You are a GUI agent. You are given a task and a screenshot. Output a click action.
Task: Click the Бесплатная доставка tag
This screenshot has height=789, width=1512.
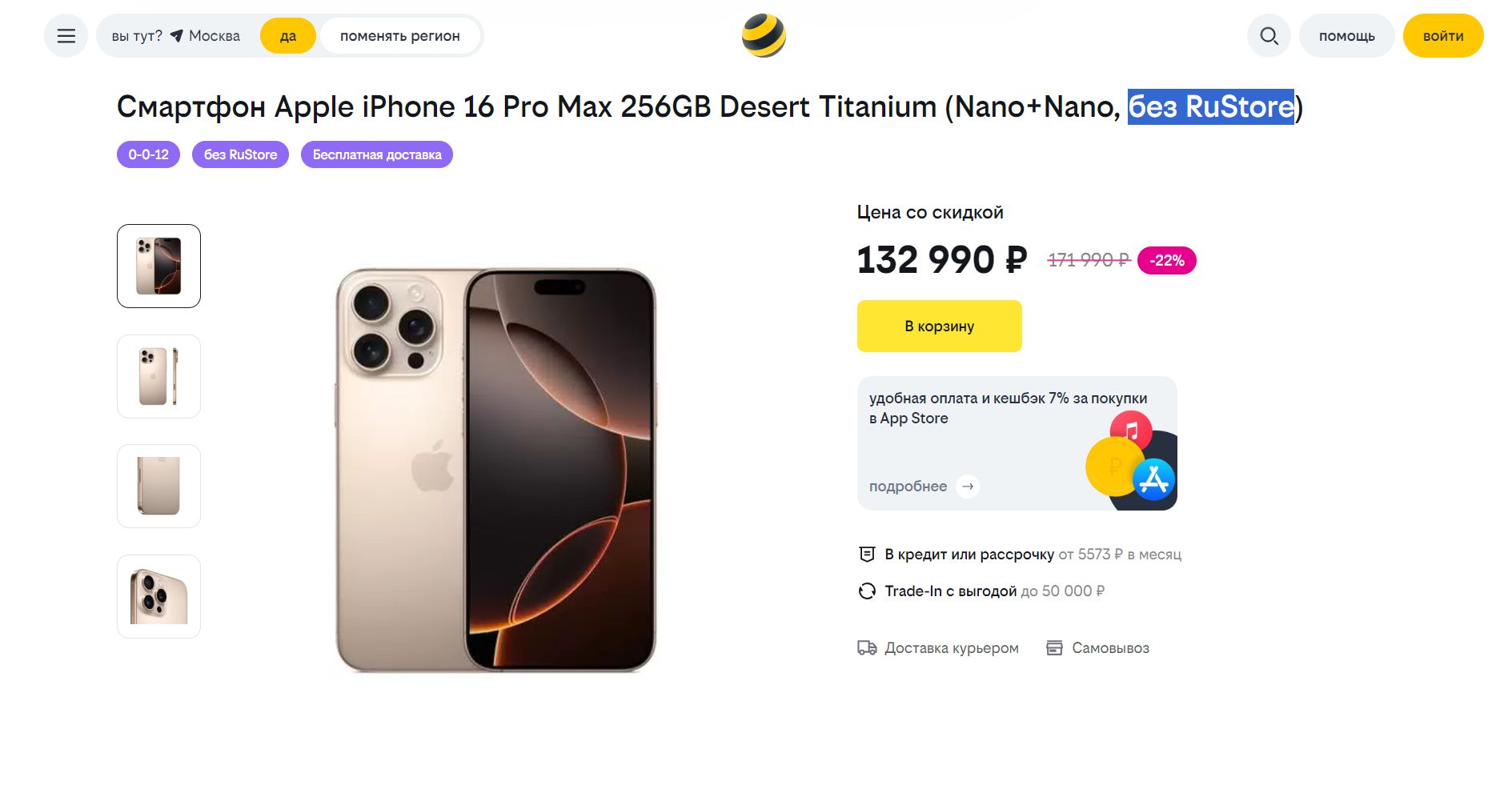pos(377,154)
